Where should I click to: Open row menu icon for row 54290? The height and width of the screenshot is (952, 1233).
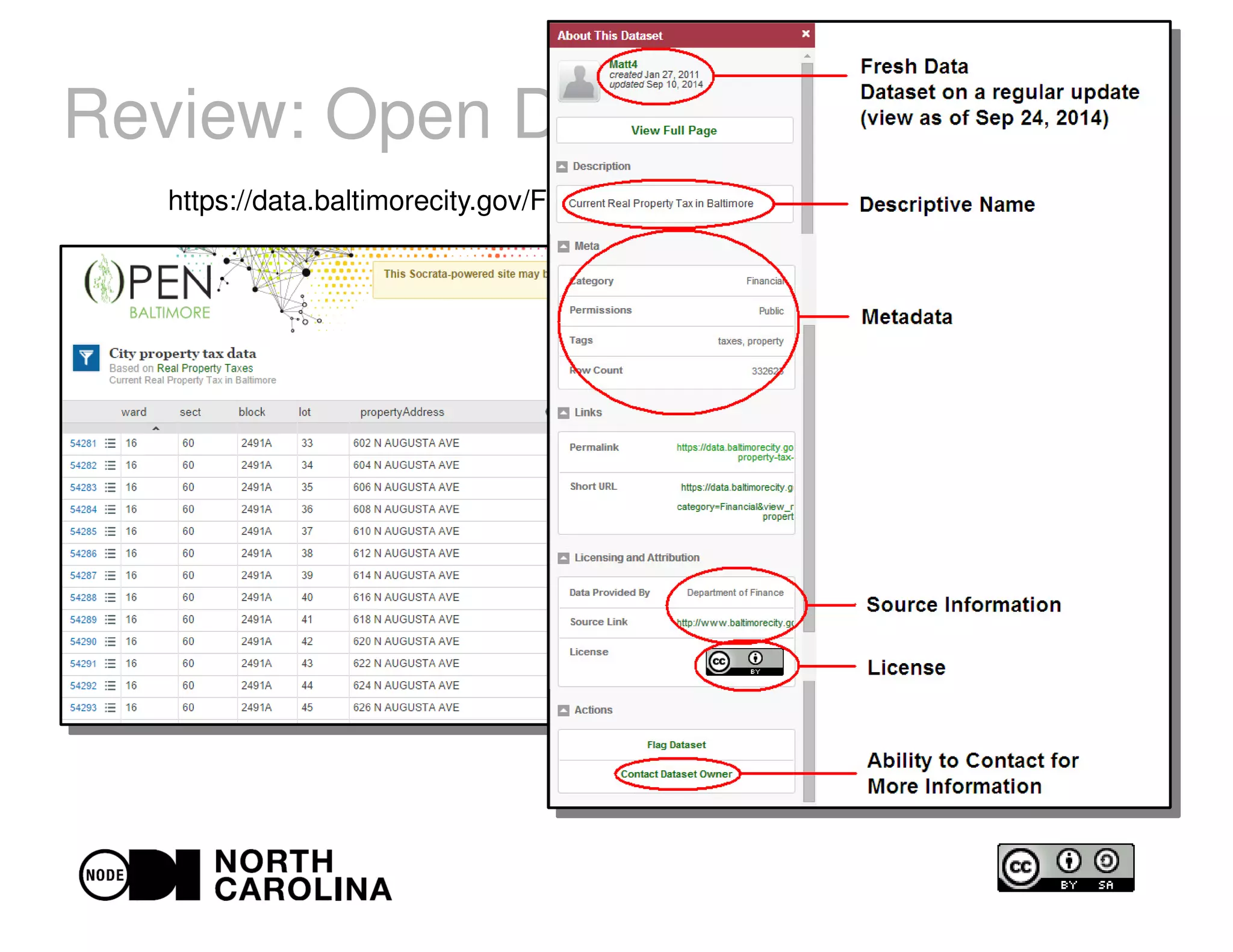click(110, 642)
